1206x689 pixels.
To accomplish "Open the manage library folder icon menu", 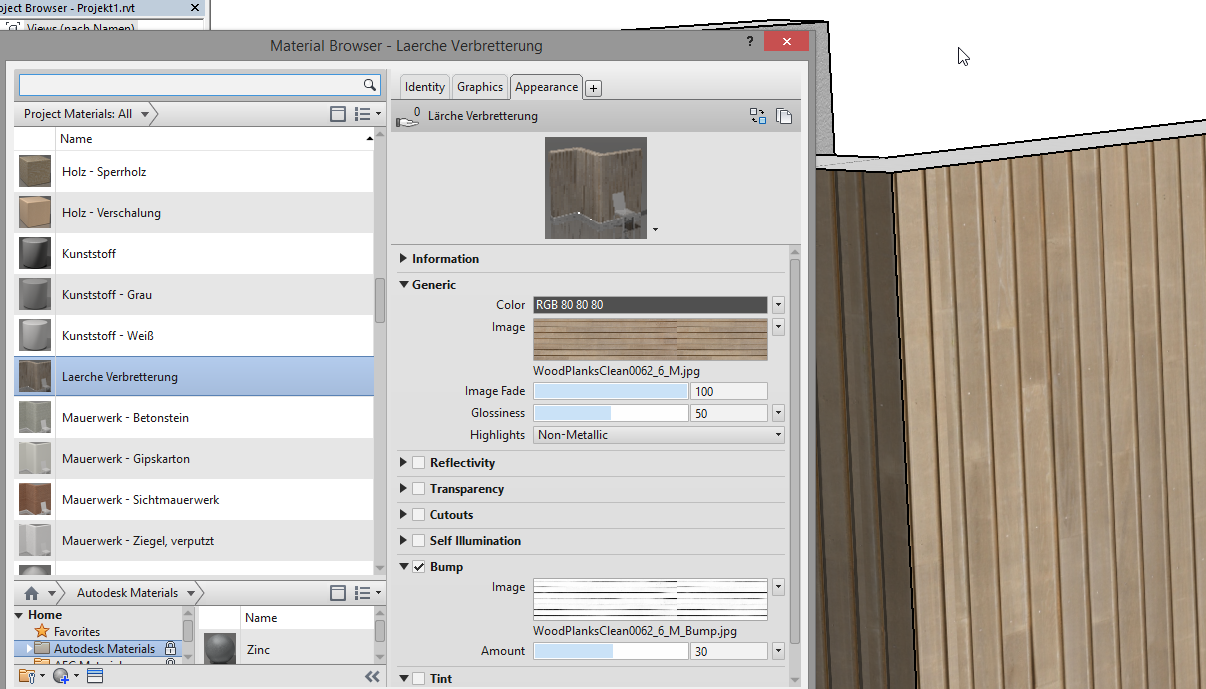I will click(31, 676).
